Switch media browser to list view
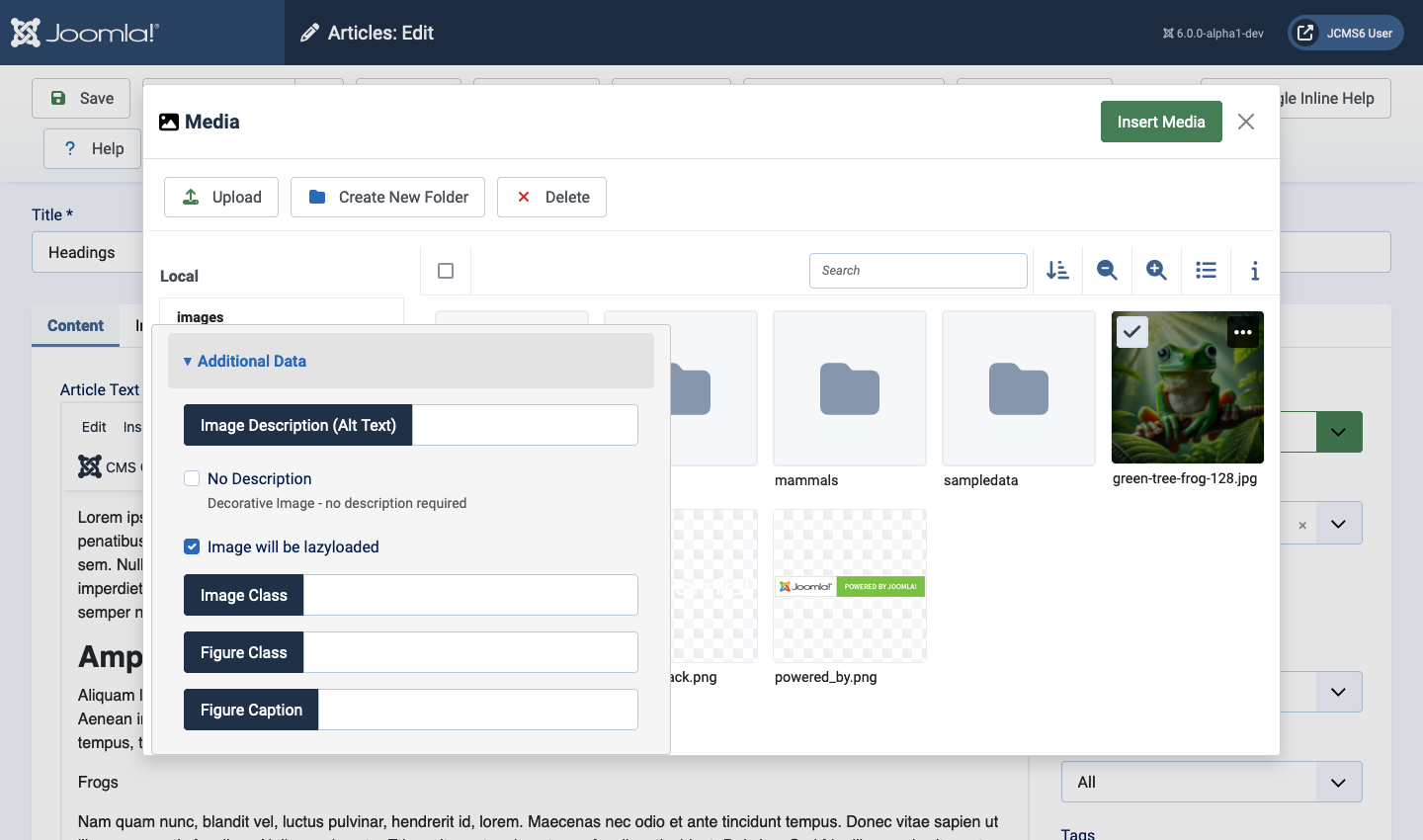 (1206, 271)
